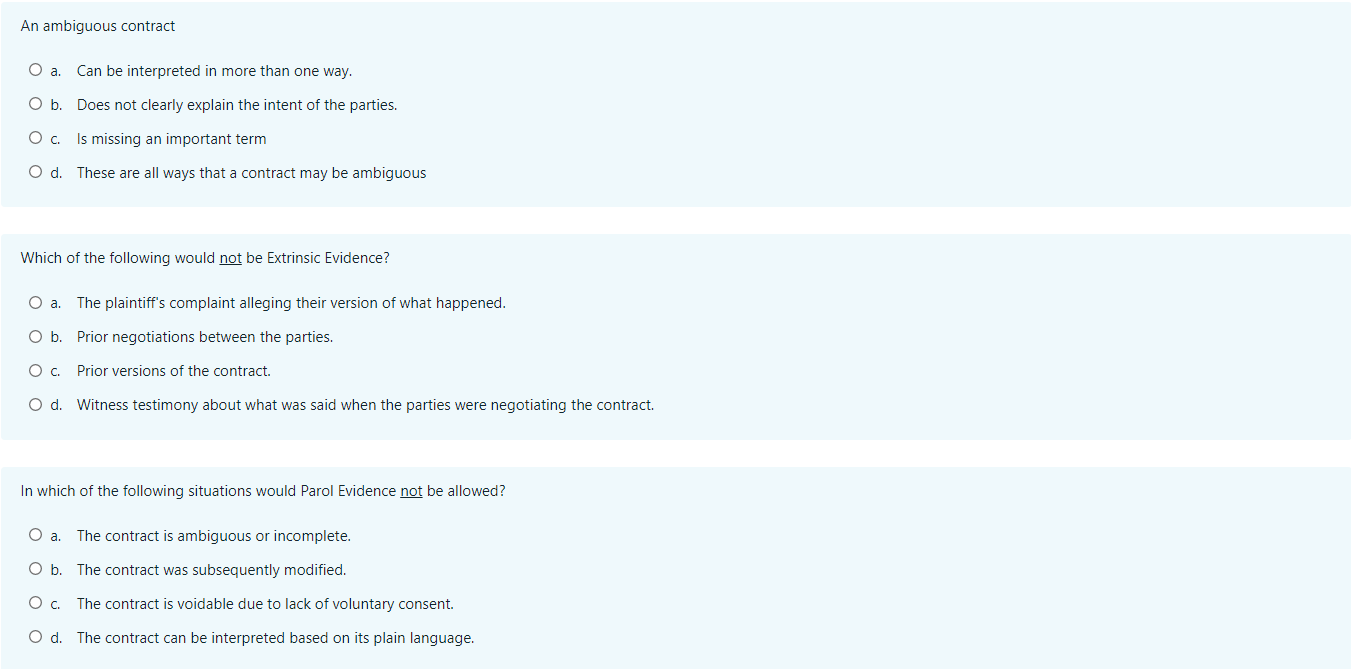
Task: Click the answer text 'Is missing an important term'
Action: (x=170, y=138)
